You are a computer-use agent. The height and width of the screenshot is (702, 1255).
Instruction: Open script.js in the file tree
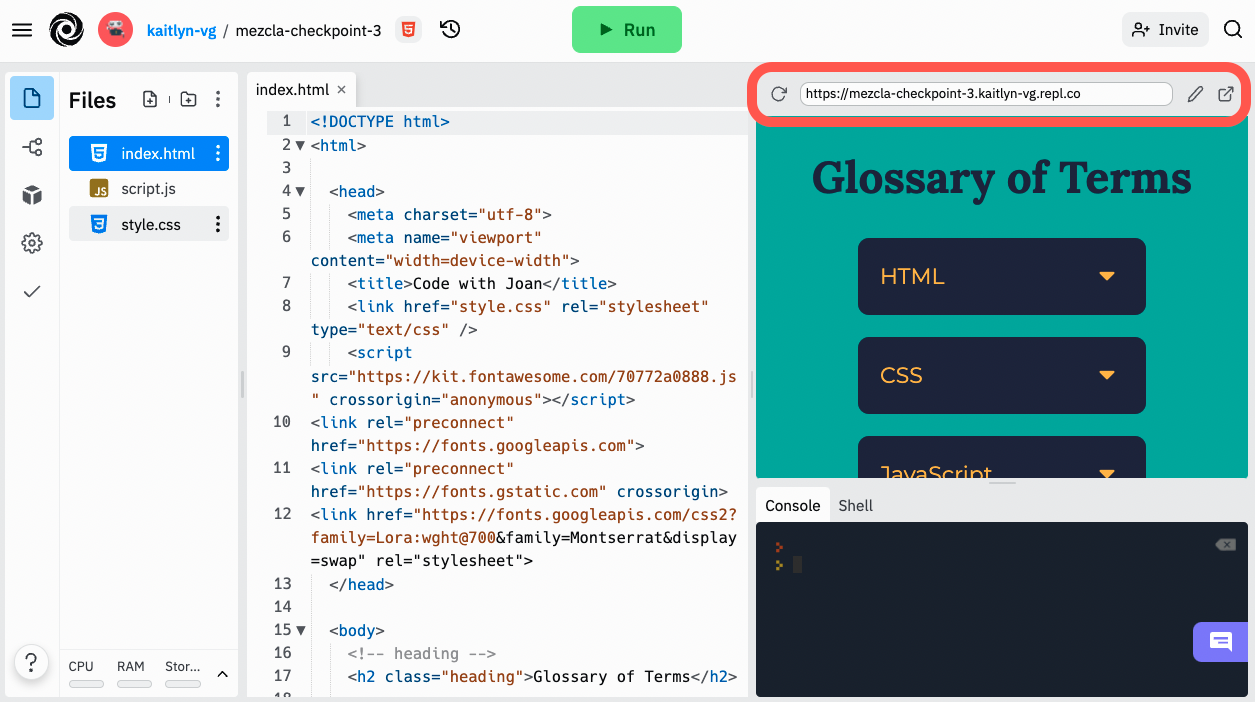point(148,189)
